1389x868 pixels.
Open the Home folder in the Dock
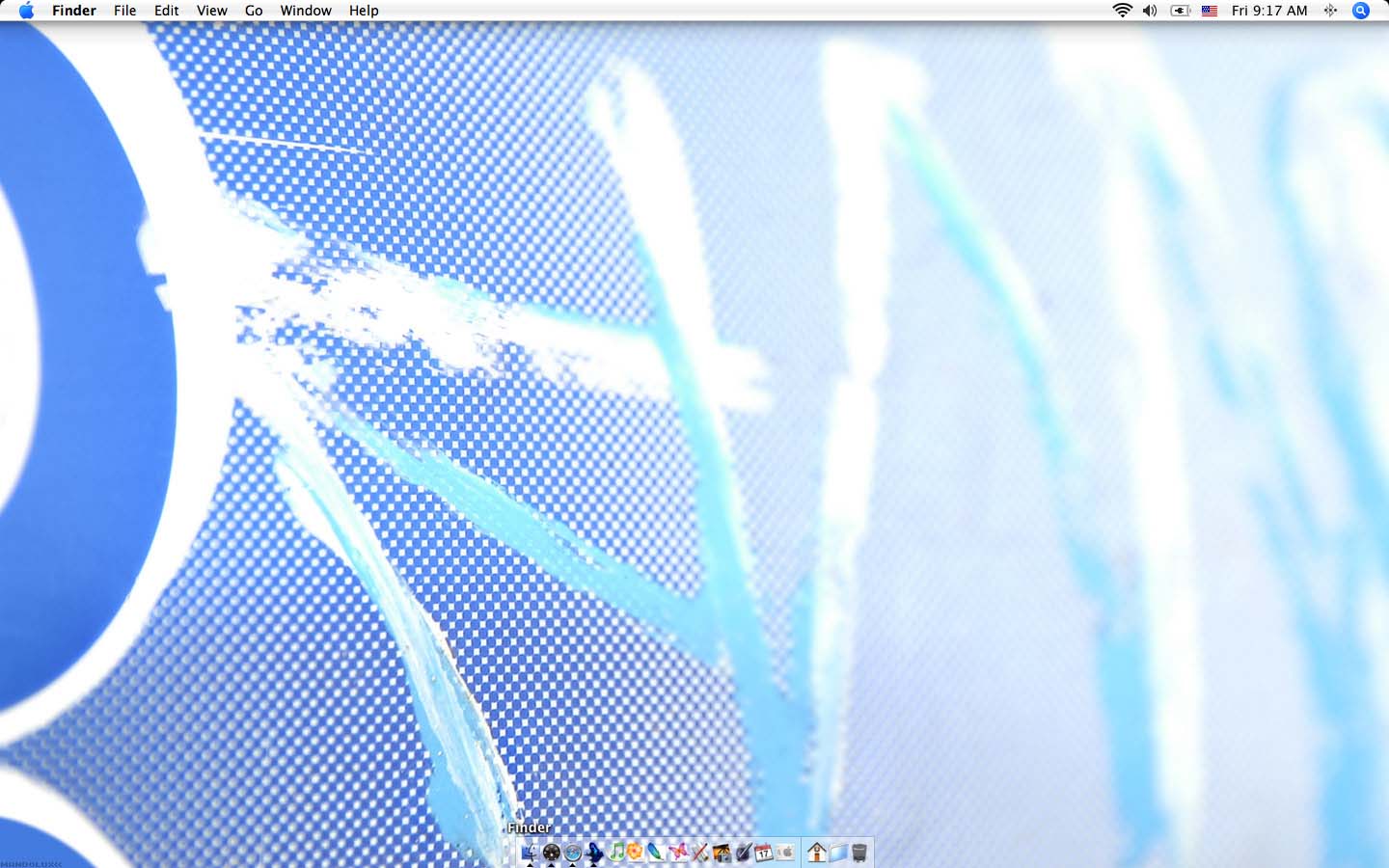click(817, 852)
